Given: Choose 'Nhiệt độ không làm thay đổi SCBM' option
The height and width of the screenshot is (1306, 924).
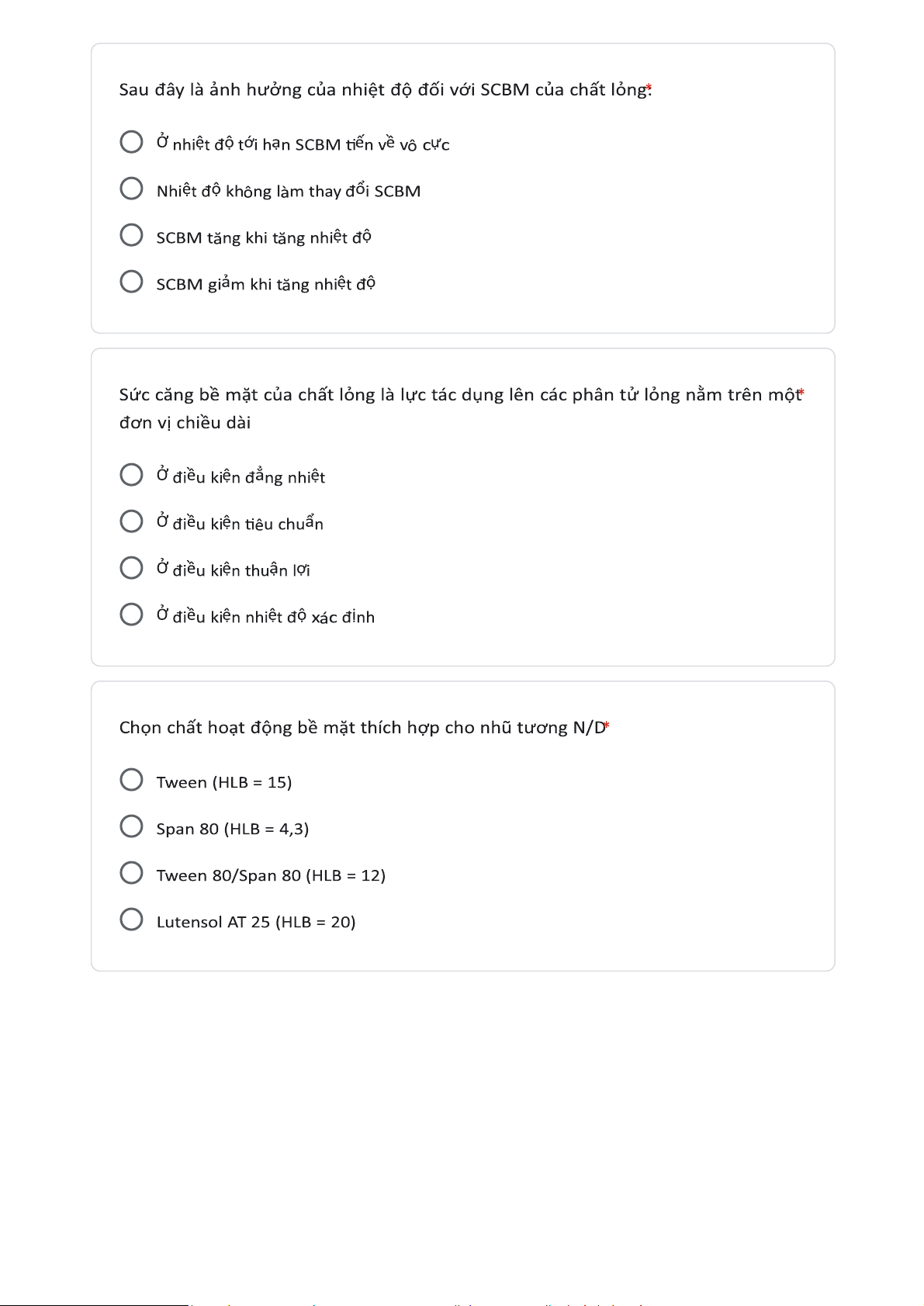Looking at the screenshot, I should [132, 189].
